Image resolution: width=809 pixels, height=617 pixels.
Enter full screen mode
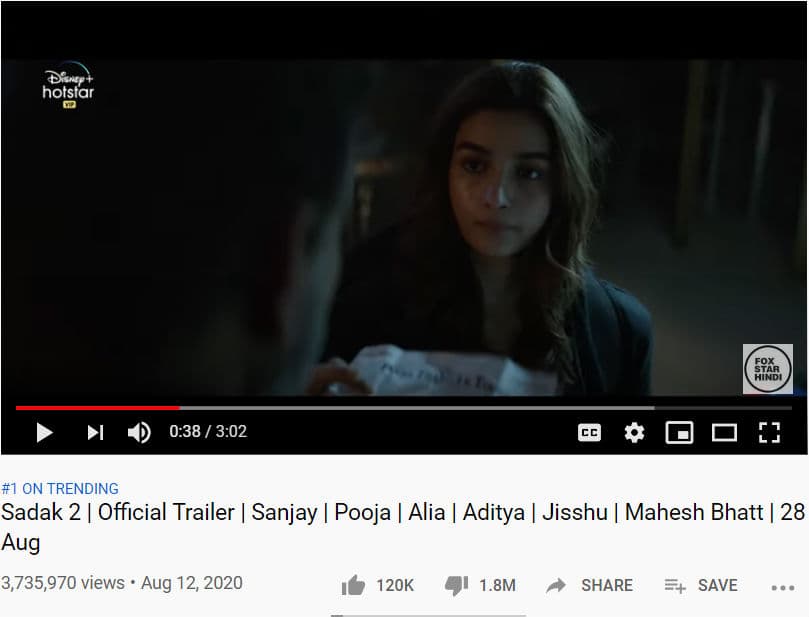[769, 432]
